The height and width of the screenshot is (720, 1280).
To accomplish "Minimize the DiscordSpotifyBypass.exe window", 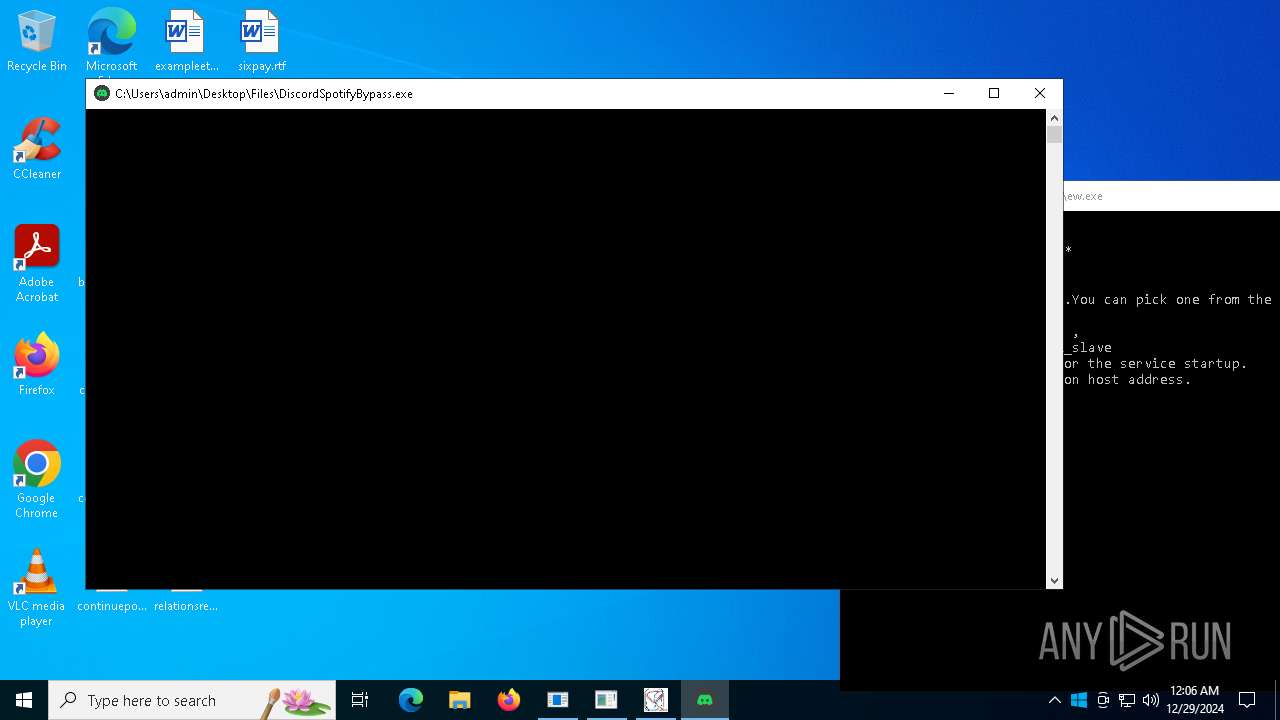I will pyautogui.click(x=949, y=93).
